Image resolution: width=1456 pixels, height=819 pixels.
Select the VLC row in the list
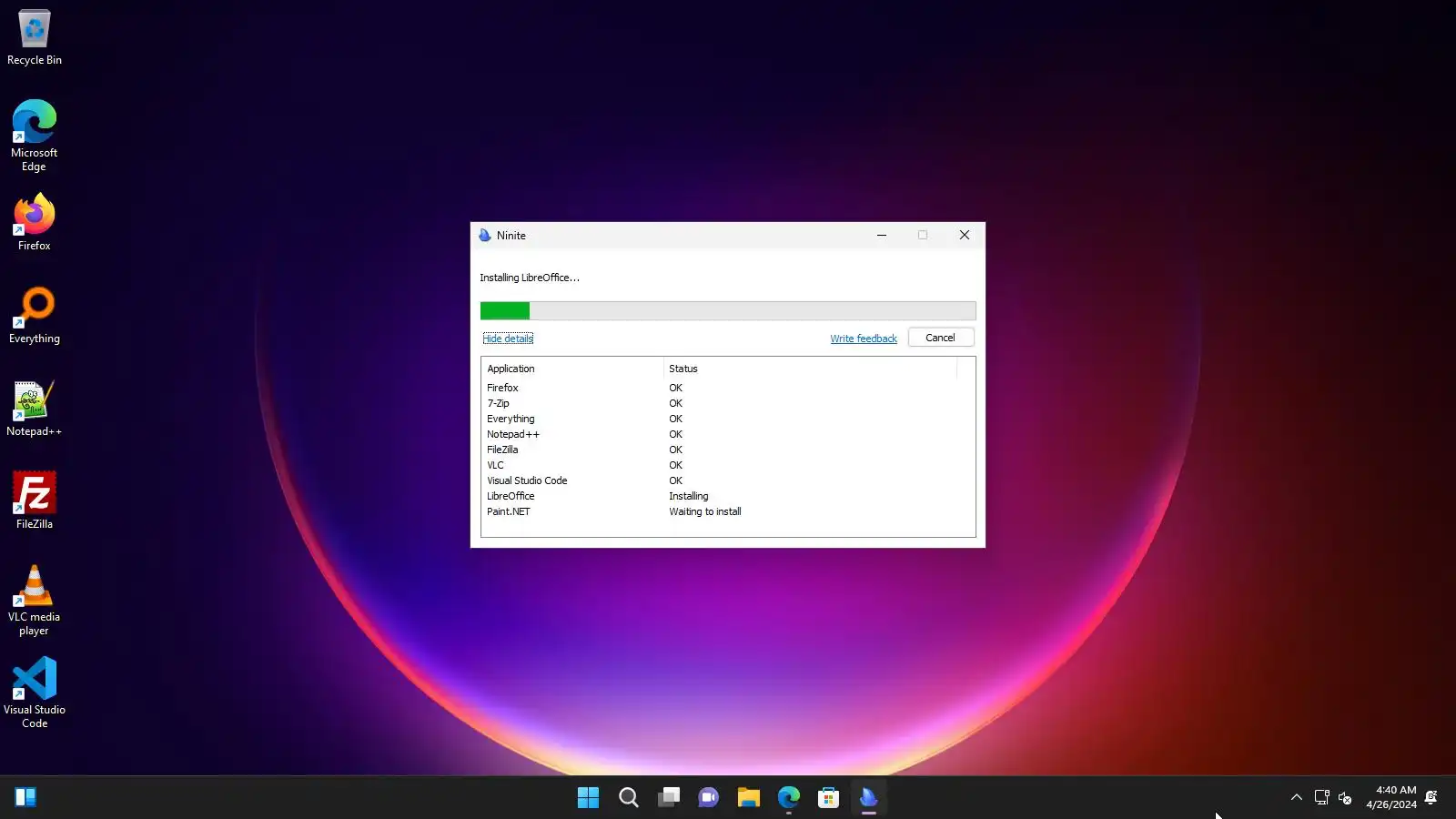point(728,465)
